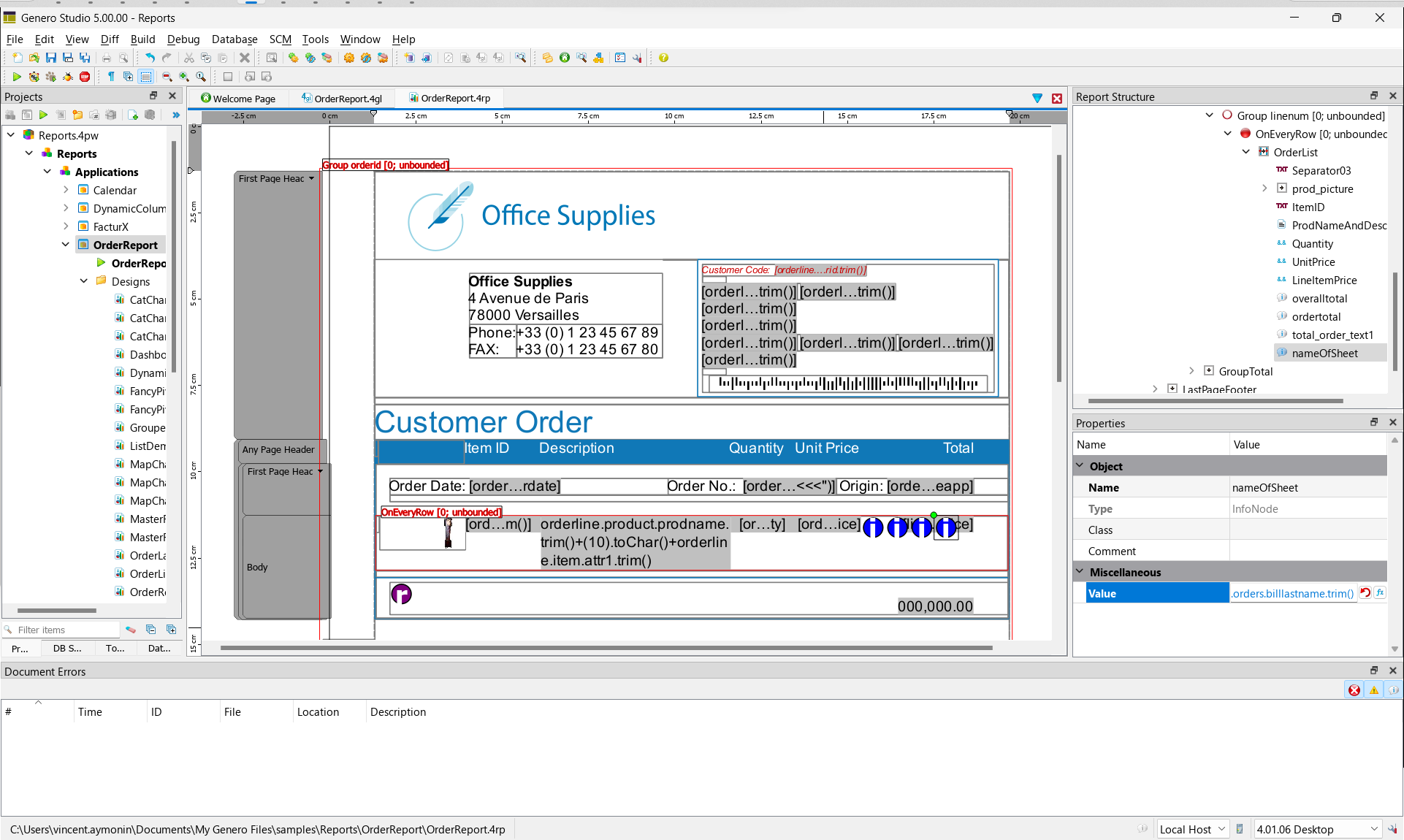The image size is (1404, 840).
Task: Reset the Value property with the red arrow
Action: pos(1365,593)
